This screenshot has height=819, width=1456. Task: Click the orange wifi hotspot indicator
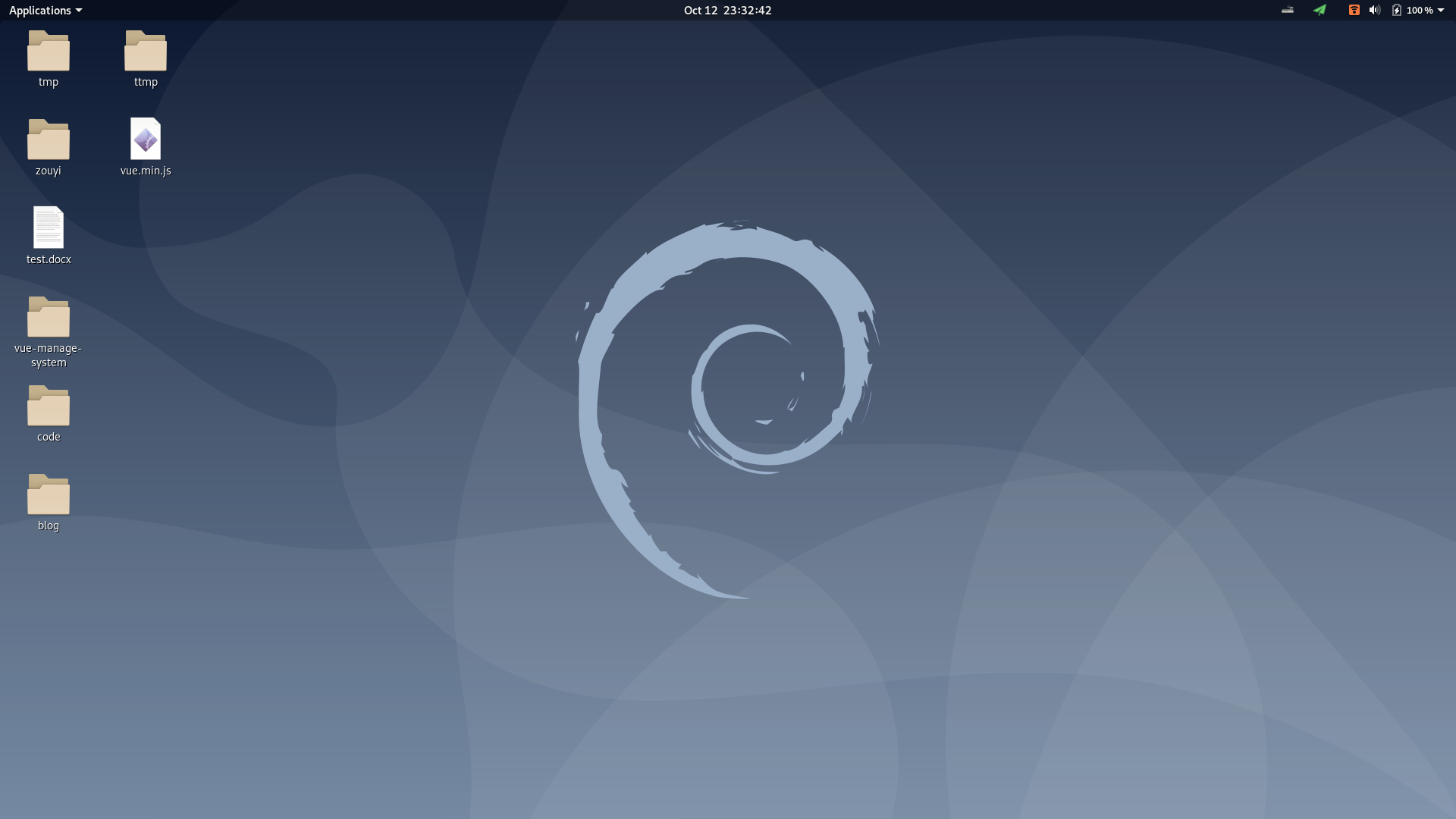tap(1354, 10)
